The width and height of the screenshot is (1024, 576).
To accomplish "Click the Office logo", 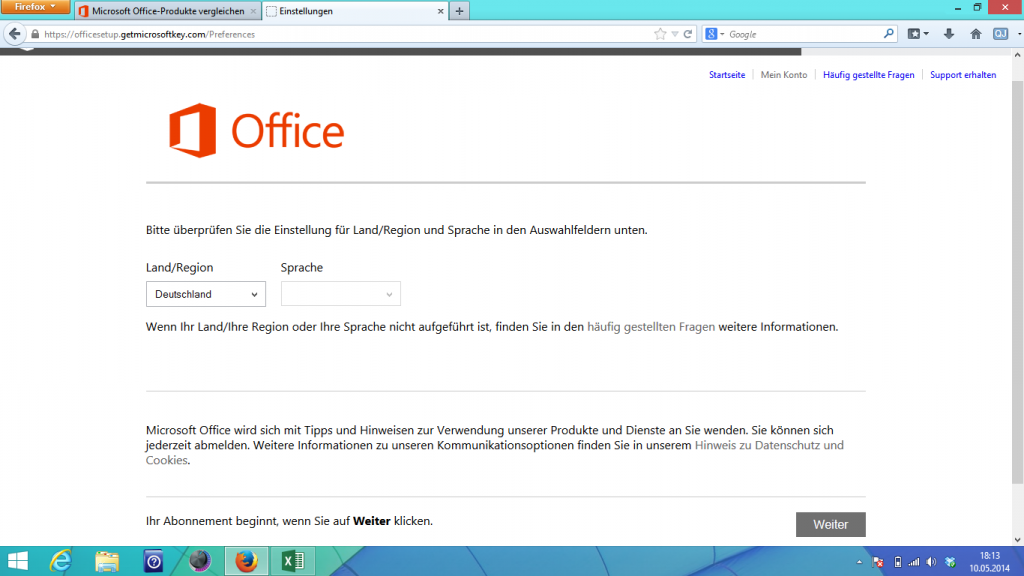I will click(257, 131).
